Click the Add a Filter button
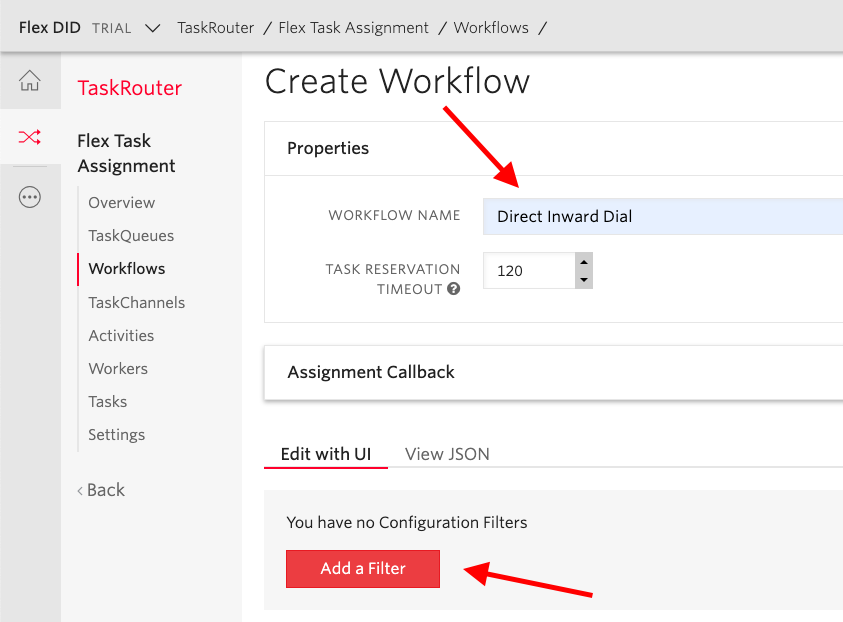The width and height of the screenshot is (843, 622). point(363,569)
